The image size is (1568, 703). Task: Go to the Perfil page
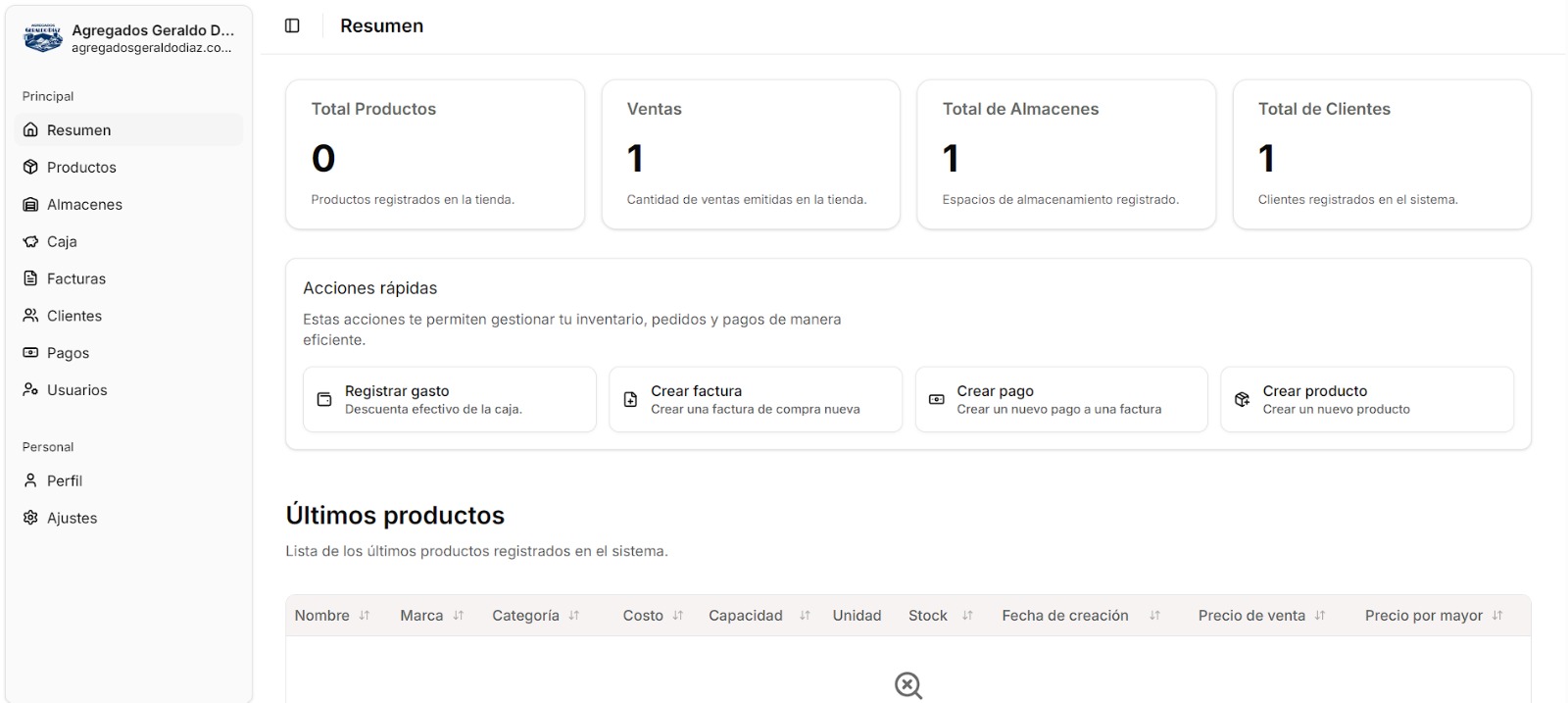65,481
